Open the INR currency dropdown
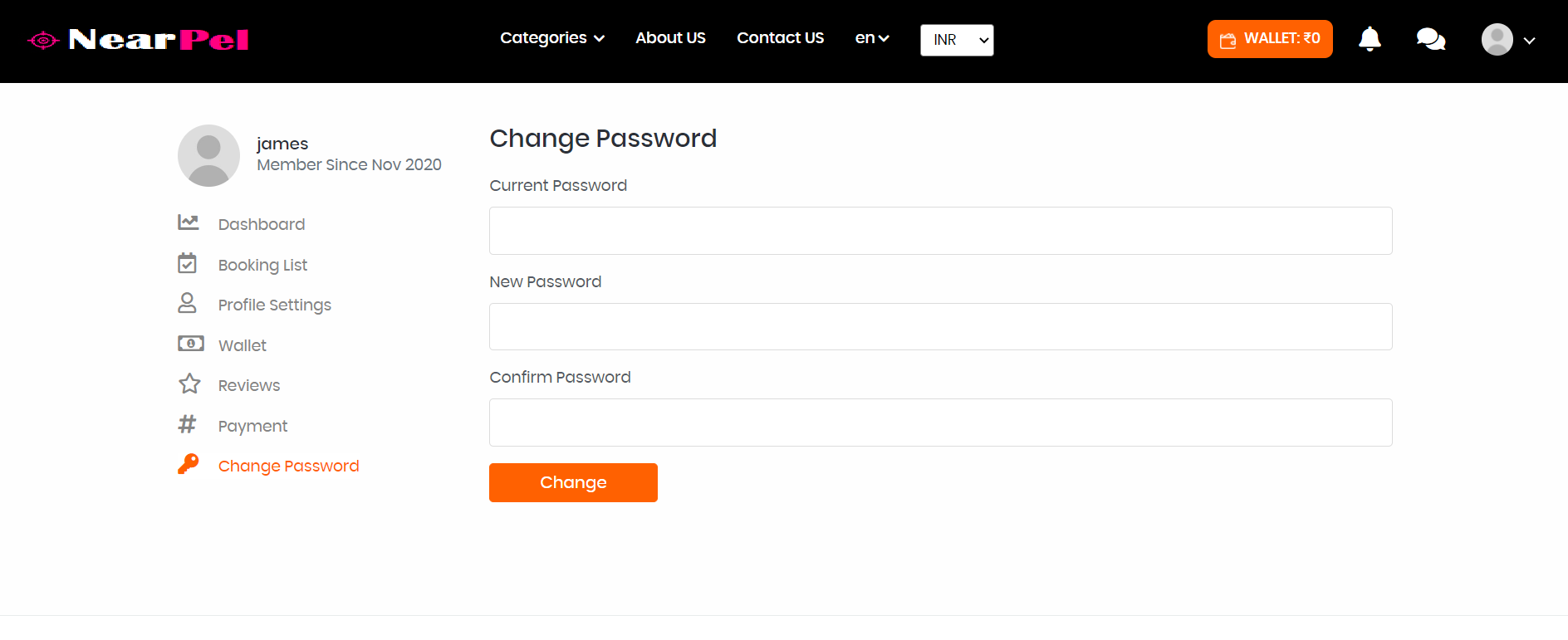 point(957,40)
